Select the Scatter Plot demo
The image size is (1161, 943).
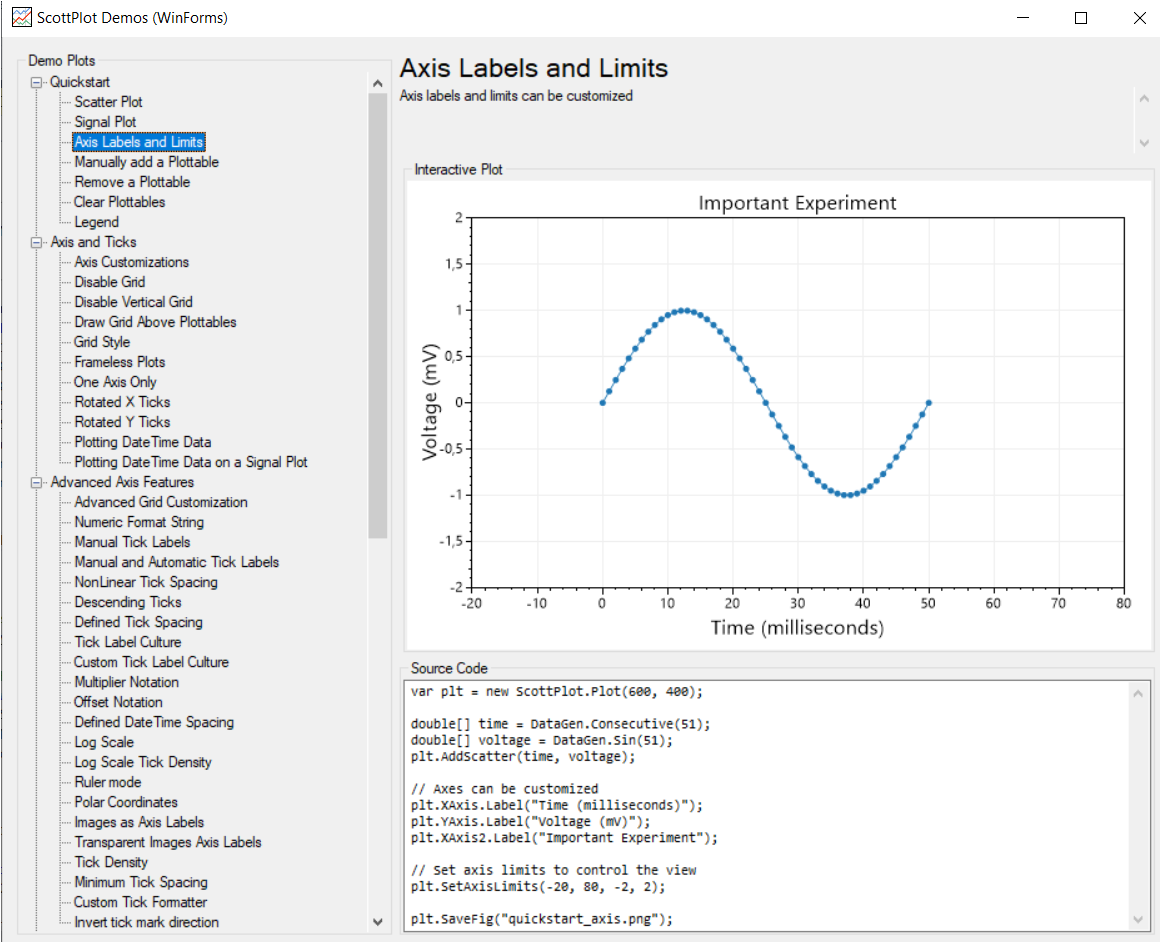(107, 101)
